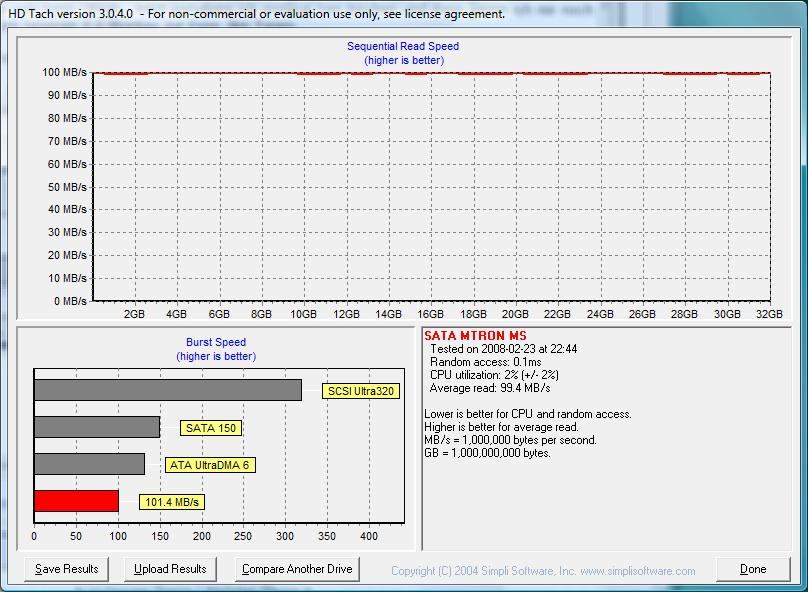Click the ATA UltraDMA 6 label

(x=210, y=465)
